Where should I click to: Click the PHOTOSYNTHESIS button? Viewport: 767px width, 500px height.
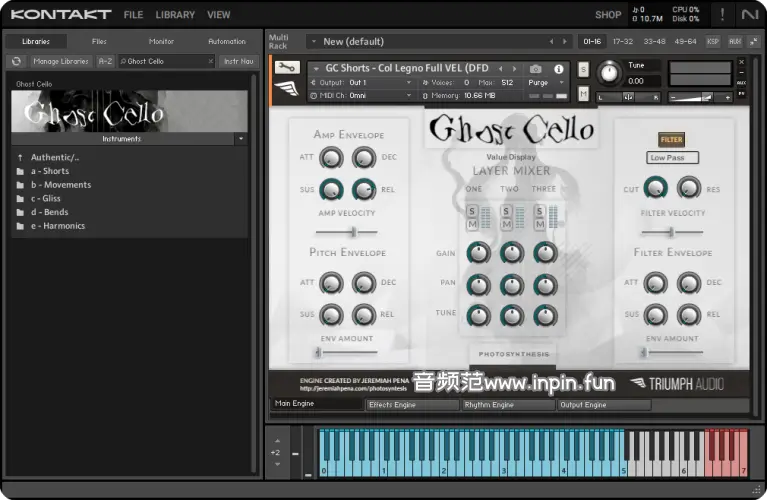513,354
